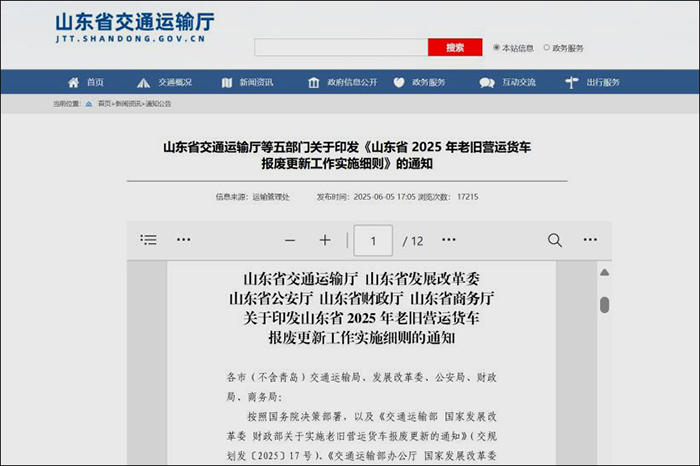Go to 首页 breadcrumb link
Viewport: 700px width, 466px height.
point(104,104)
